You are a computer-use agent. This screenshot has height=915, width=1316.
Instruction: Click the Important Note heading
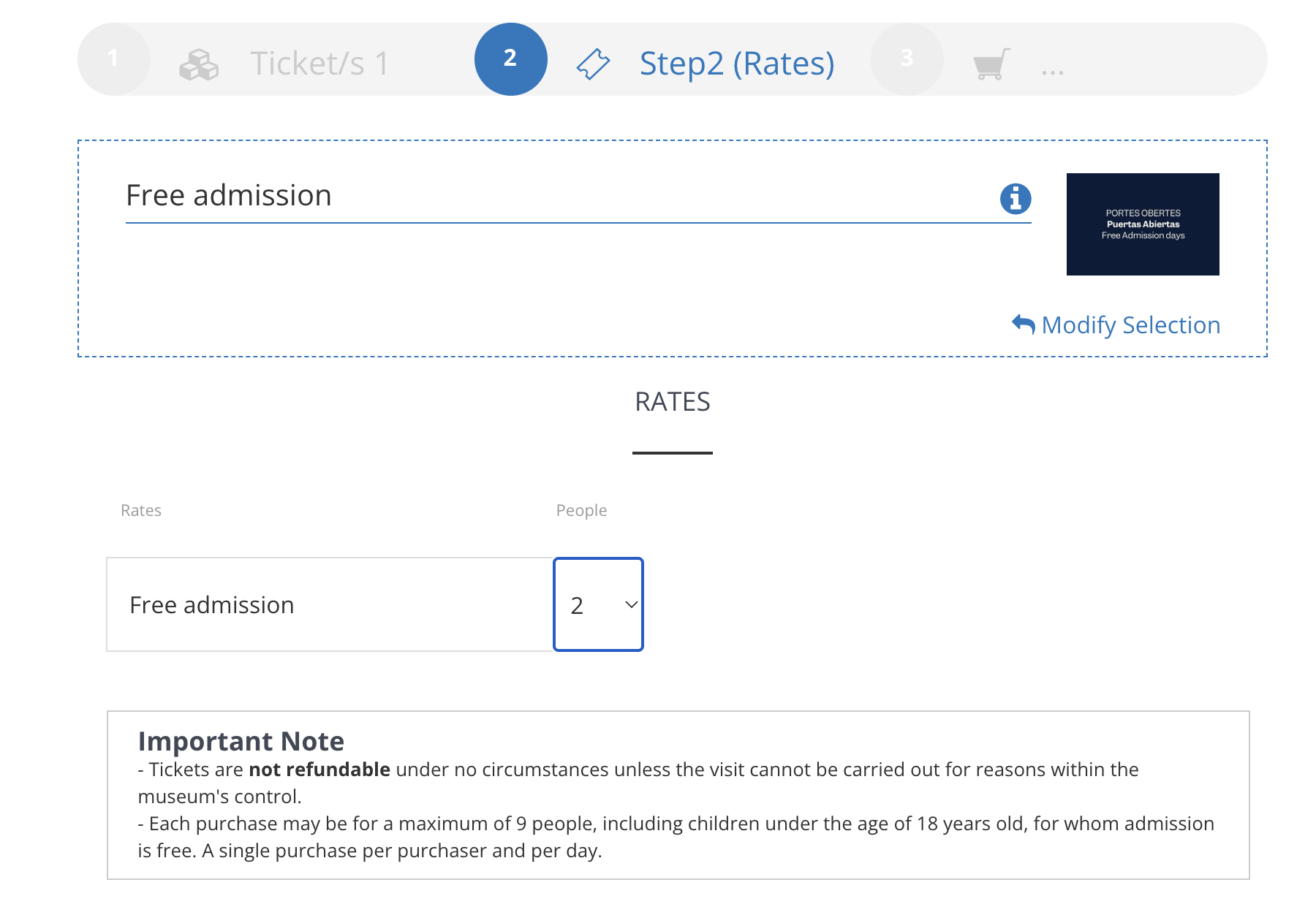241,741
